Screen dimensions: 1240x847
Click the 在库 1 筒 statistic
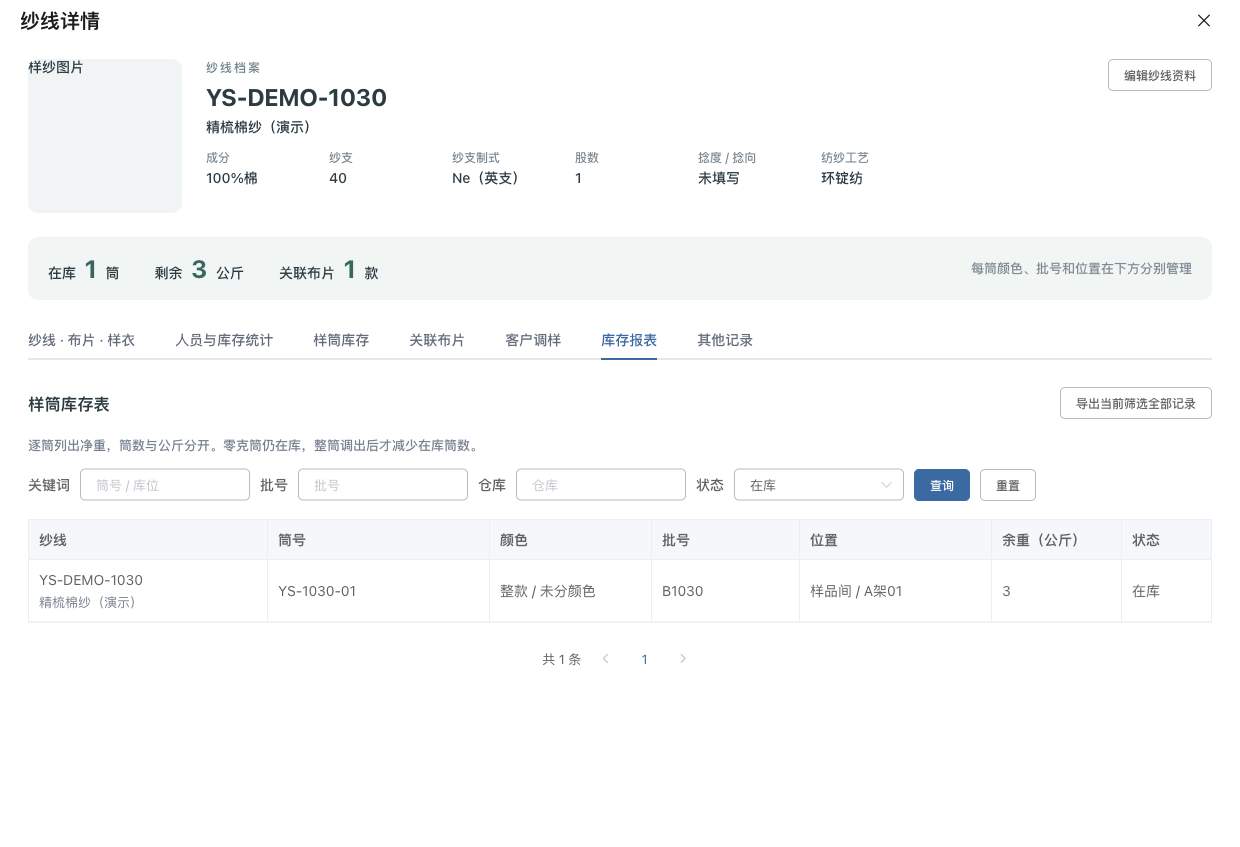tap(83, 270)
